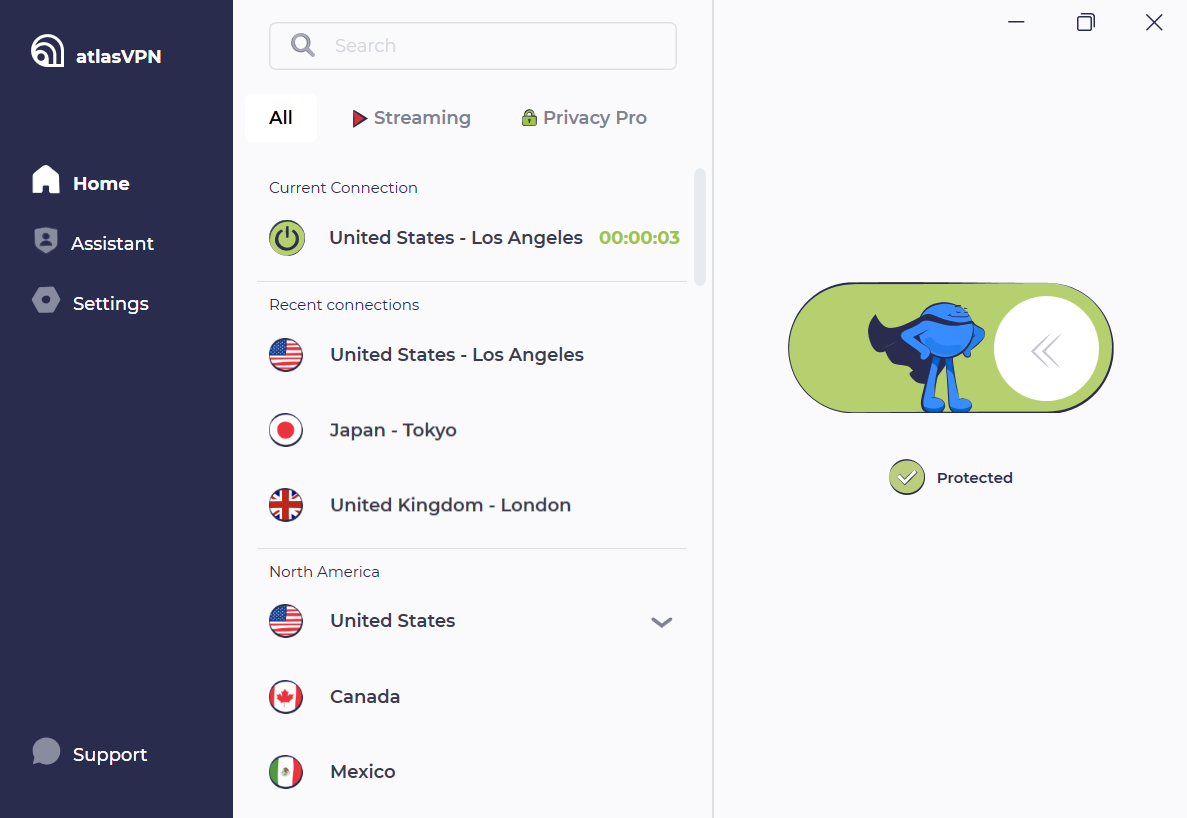Screen dimensions: 1187x818
Task: Open the Assistant shield icon
Action: (x=45, y=241)
